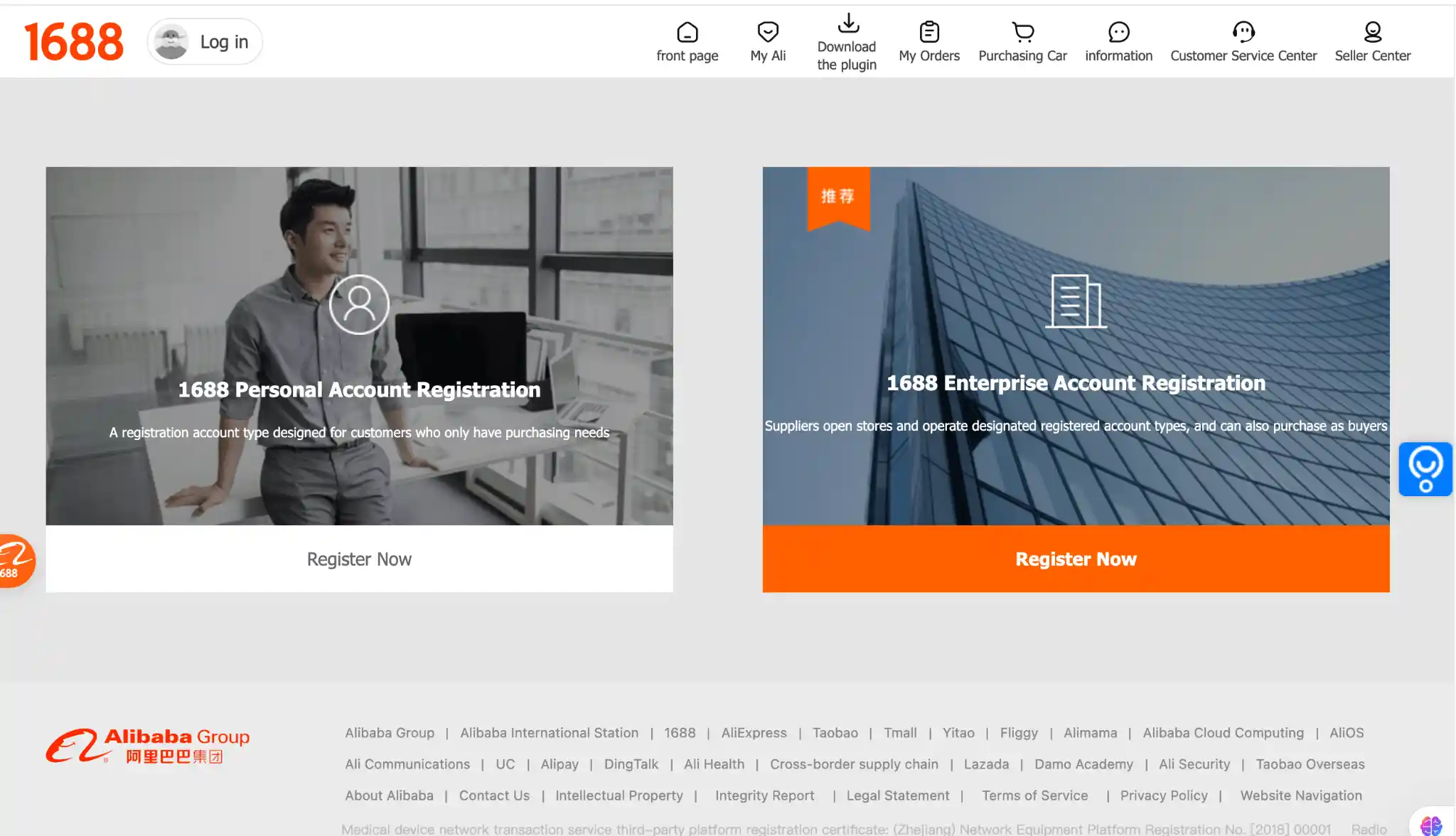Click the Taobao Overseas footer link

click(x=1310, y=764)
